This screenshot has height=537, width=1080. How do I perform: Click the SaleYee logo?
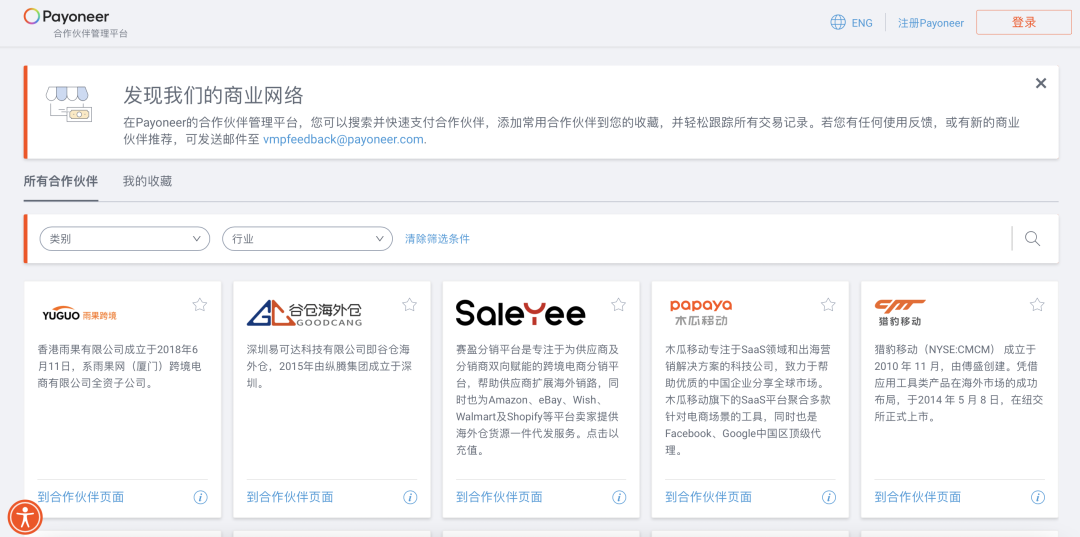(520, 313)
